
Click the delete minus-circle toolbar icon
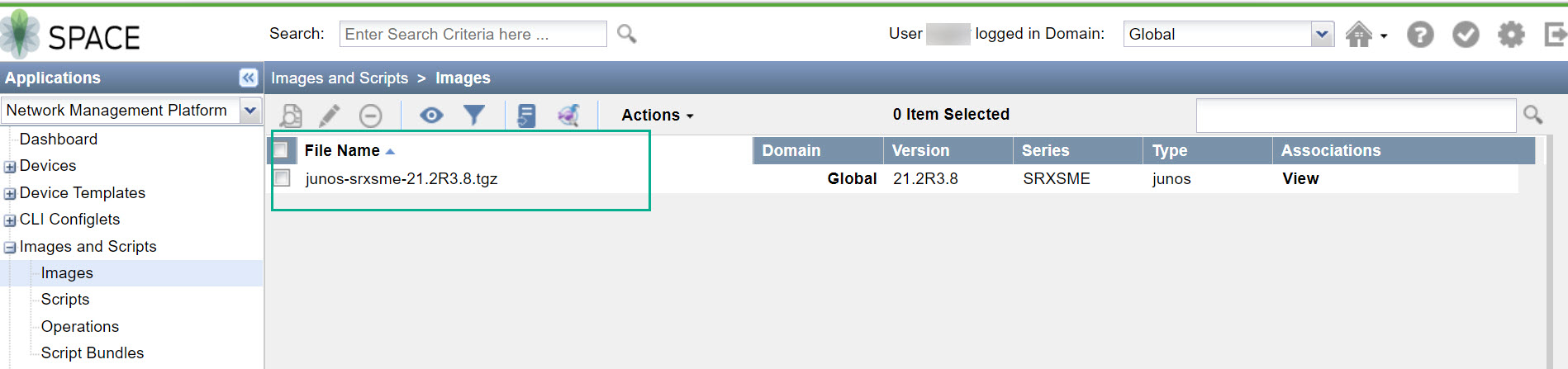[370, 116]
